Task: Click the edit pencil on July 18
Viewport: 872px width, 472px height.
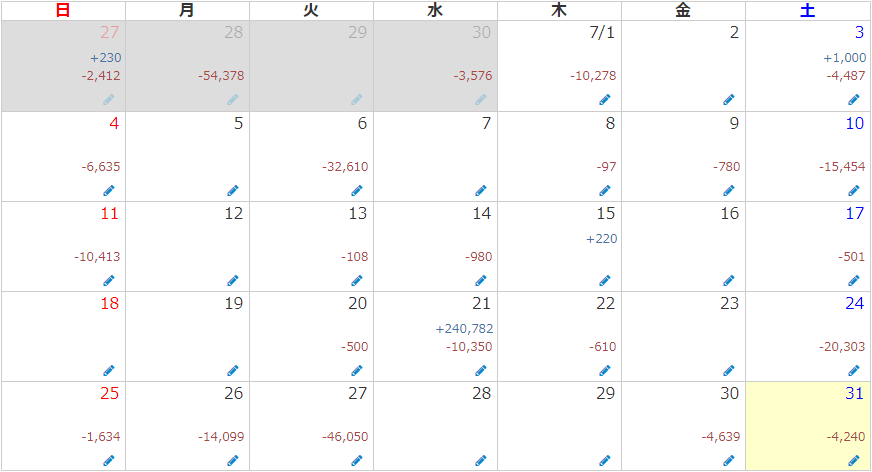Action: tap(108, 370)
